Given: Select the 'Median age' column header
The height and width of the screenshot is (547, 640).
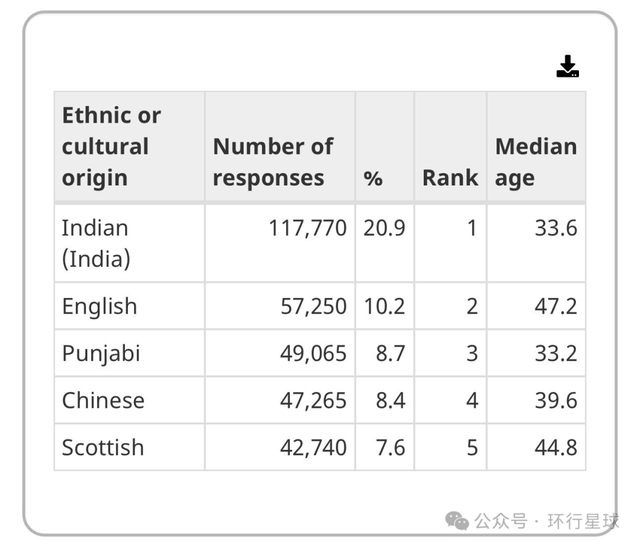Looking at the screenshot, I should pyautogui.click(x=535, y=162).
